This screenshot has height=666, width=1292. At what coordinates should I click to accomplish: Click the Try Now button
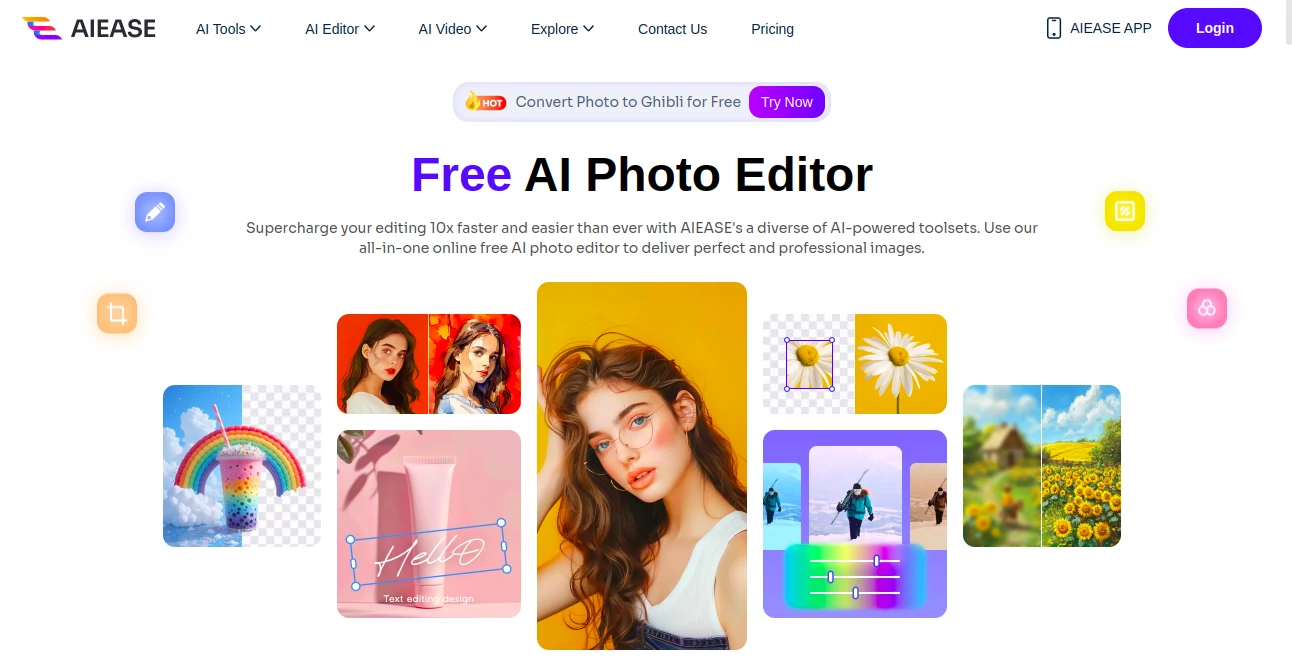click(x=787, y=102)
